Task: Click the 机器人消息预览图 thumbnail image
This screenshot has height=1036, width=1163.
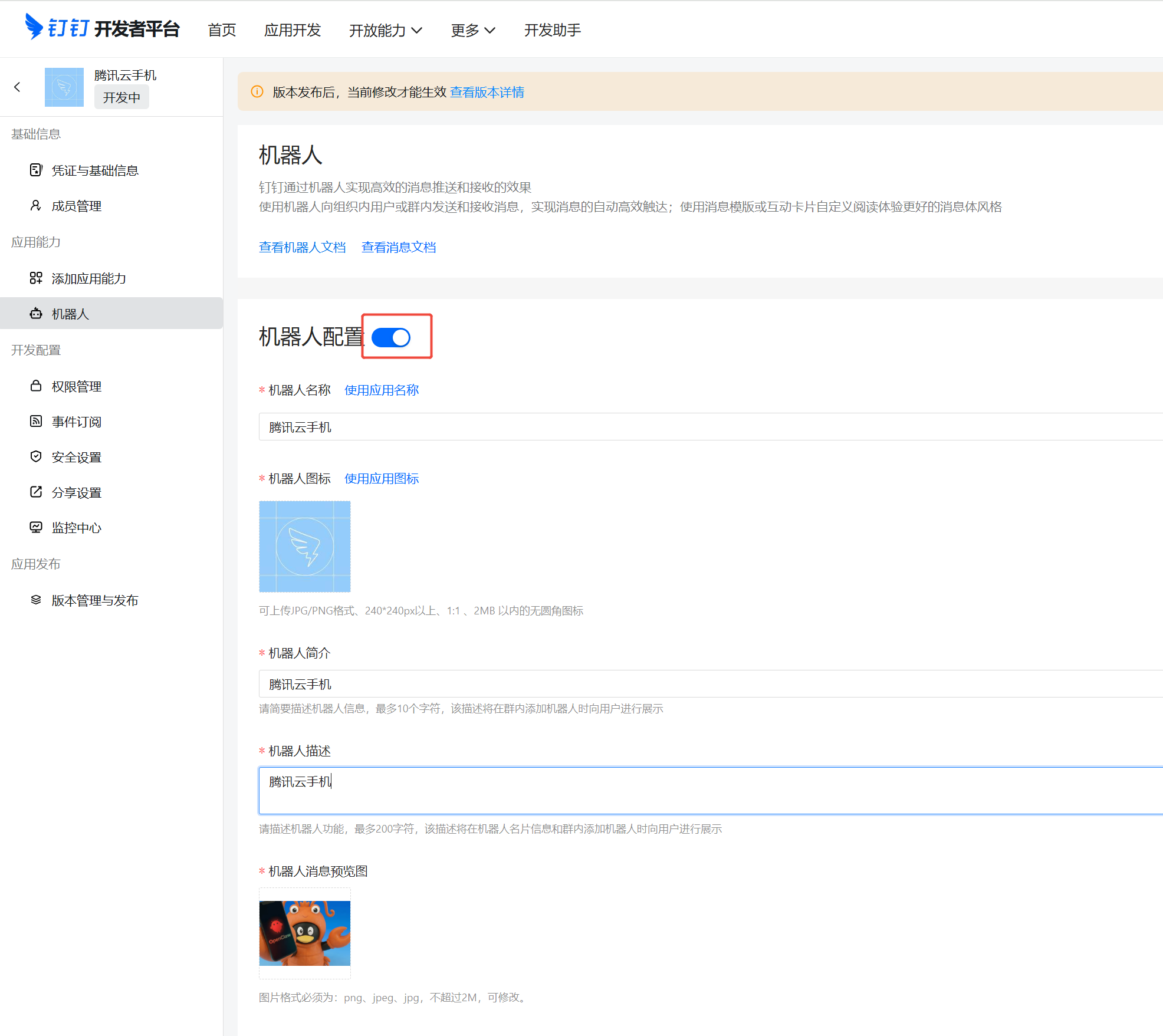Action: tap(305, 933)
